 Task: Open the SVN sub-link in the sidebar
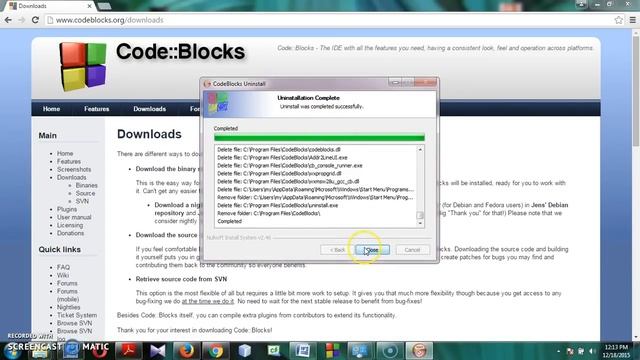pyautogui.click(x=82, y=201)
